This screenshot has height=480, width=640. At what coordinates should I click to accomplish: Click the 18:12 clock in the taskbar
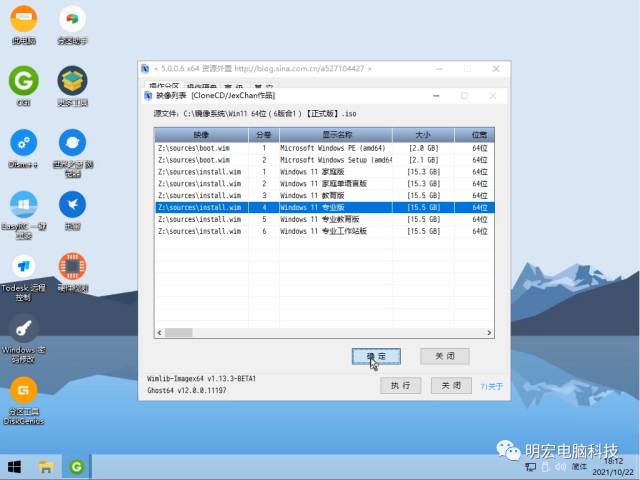tap(613, 461)
